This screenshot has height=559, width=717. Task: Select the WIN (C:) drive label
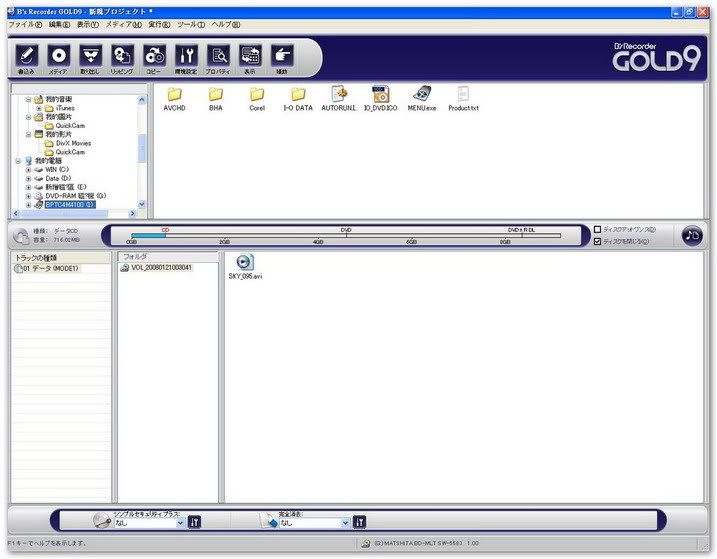[x=57, y=170]
